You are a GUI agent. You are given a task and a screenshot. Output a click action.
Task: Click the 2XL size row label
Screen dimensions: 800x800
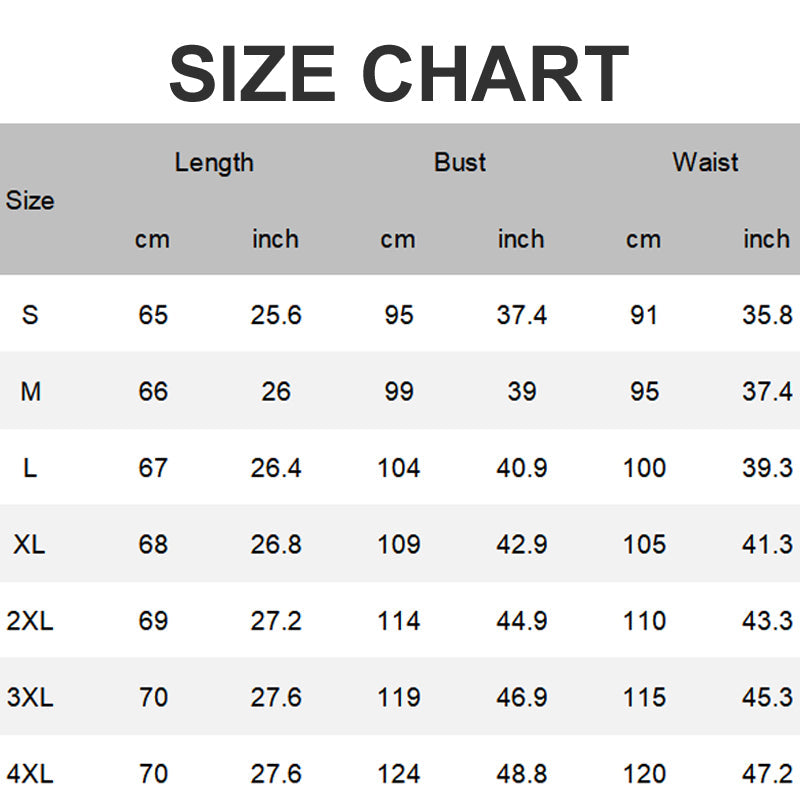click(x=30, y=621)
